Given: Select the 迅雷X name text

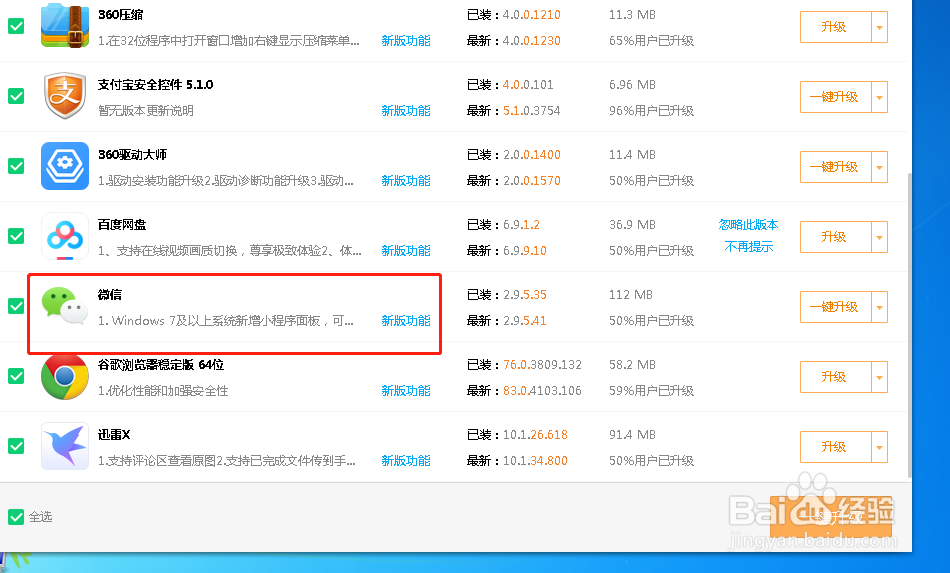Looking at the screenshot, I should click(114, 435).
